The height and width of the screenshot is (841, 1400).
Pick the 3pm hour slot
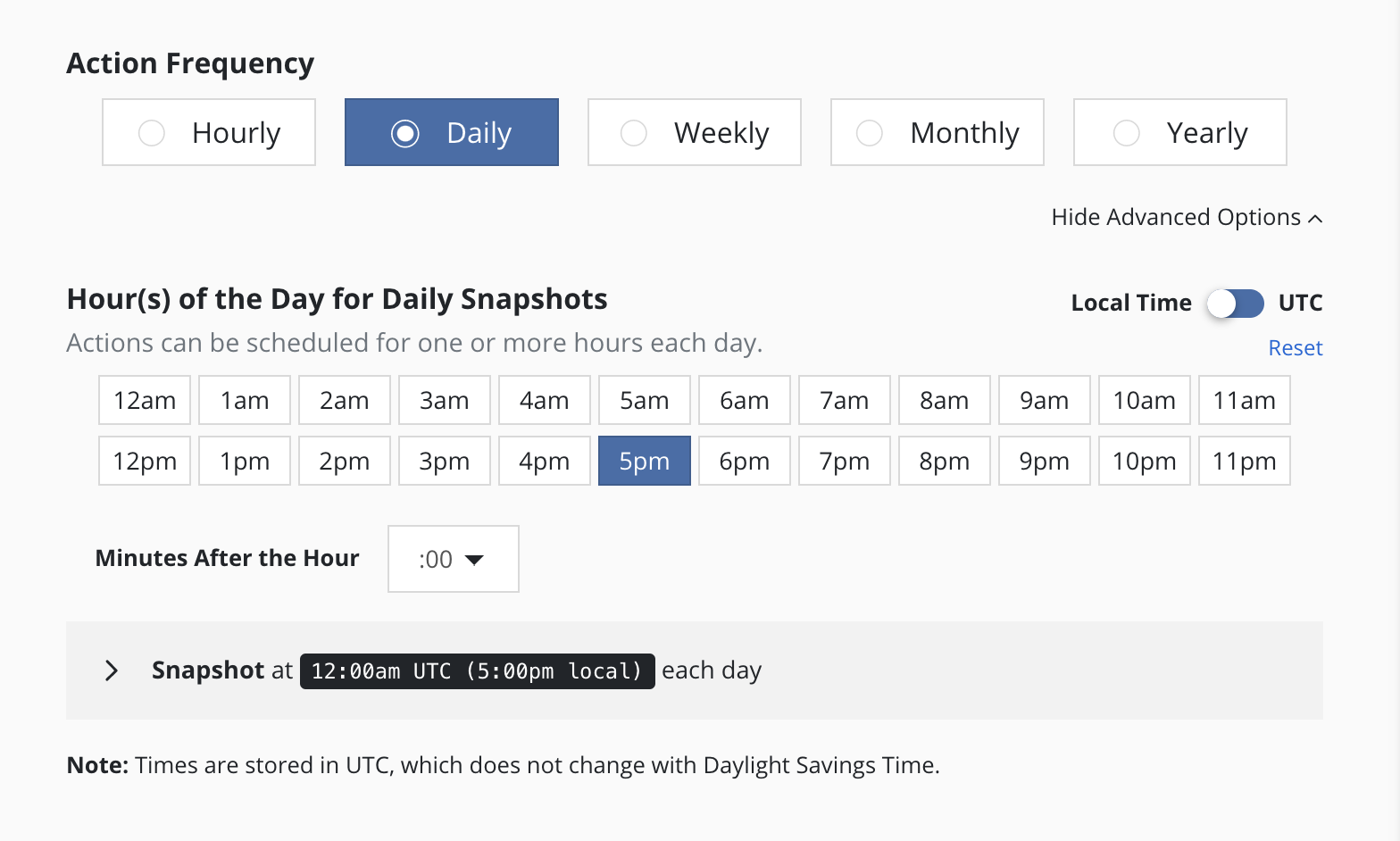[444, 462]
